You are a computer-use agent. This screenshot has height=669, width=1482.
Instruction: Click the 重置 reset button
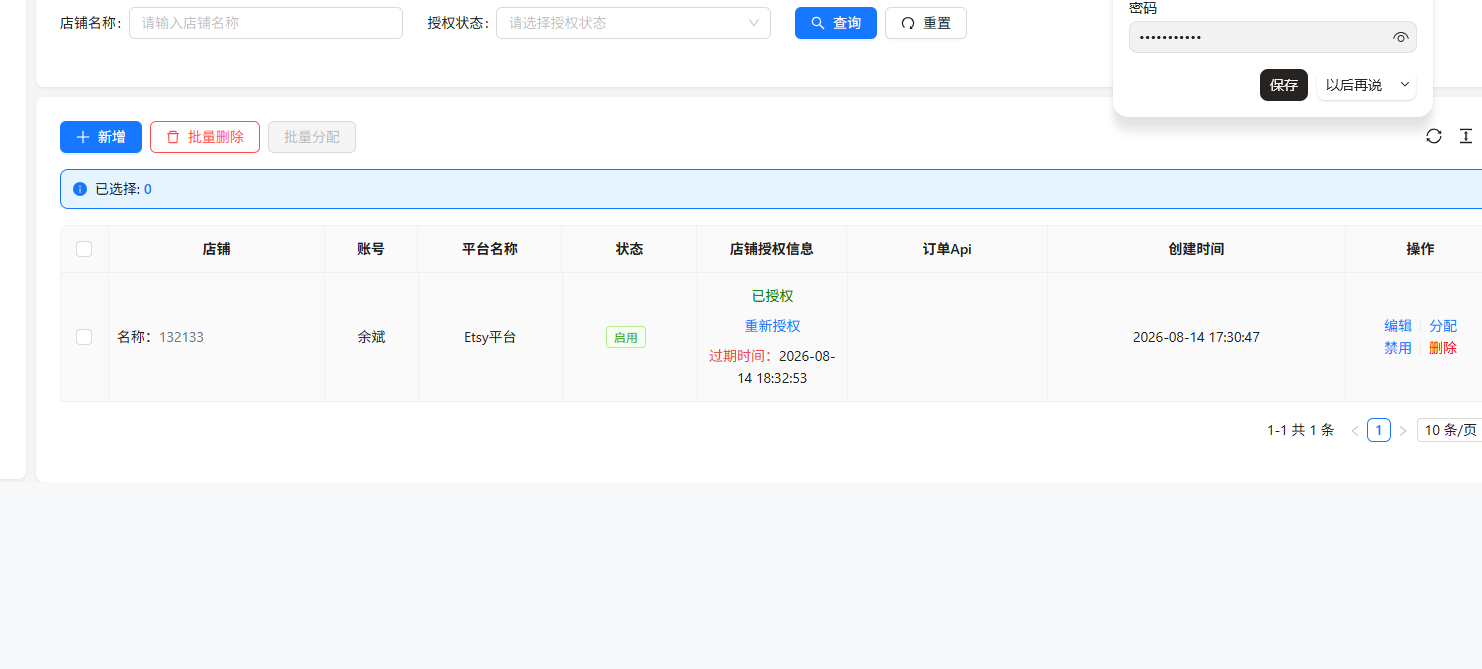(926, 23)
